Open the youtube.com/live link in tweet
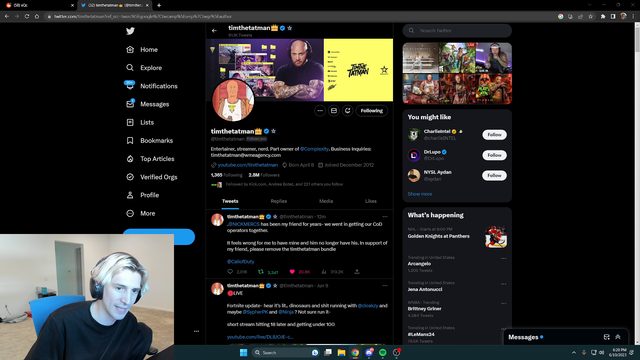This screenshot has height=360, width=640. (x=260, y=337)
